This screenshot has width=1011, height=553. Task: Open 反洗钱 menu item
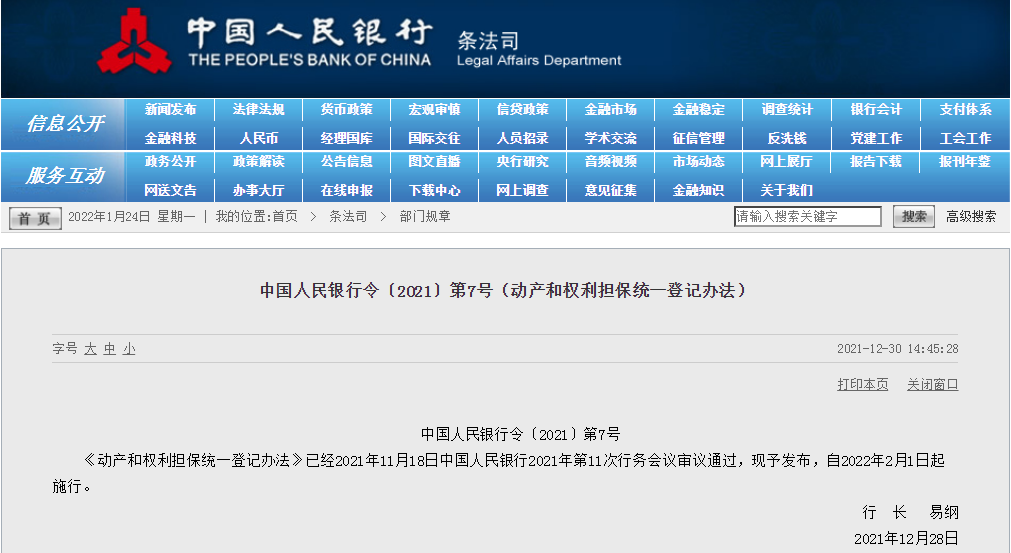click(x=787, y=138)
